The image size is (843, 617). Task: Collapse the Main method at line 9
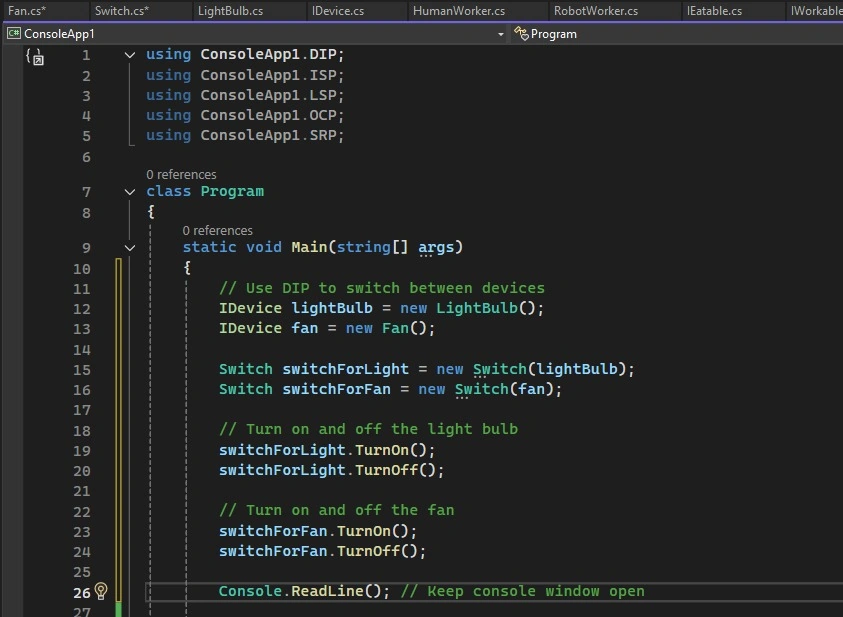coord(130,248)
